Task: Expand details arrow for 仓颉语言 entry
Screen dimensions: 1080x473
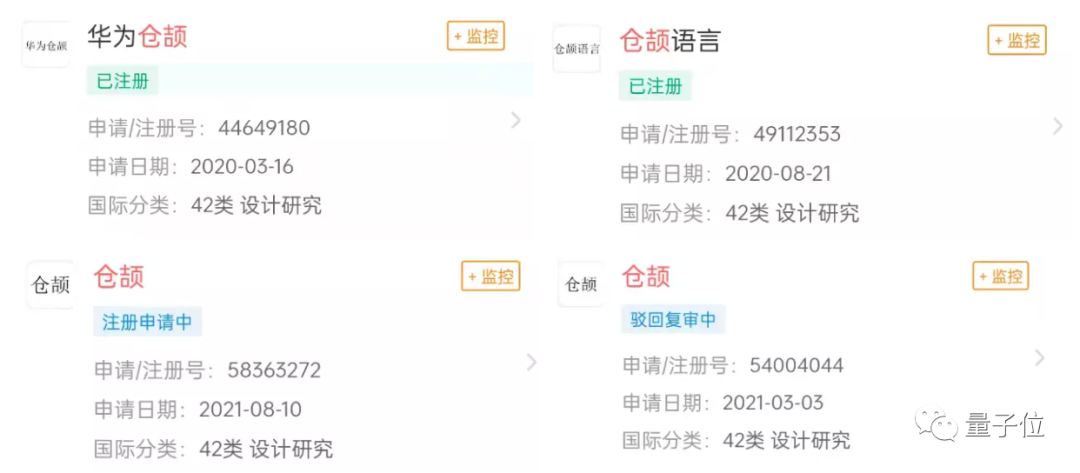Action: pyautogui.click(x=1058, y=126)
